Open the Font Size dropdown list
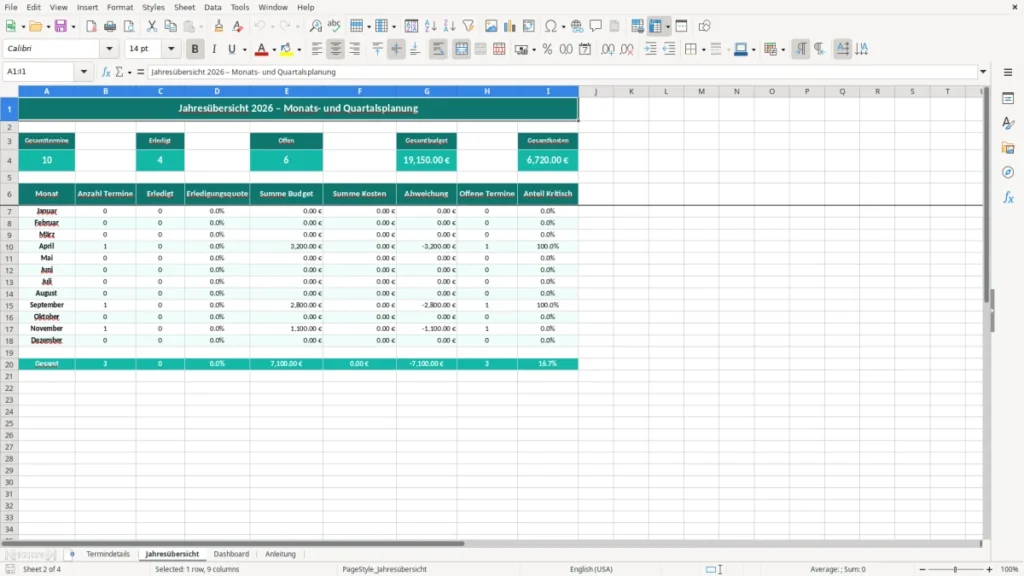 (171, 48)
